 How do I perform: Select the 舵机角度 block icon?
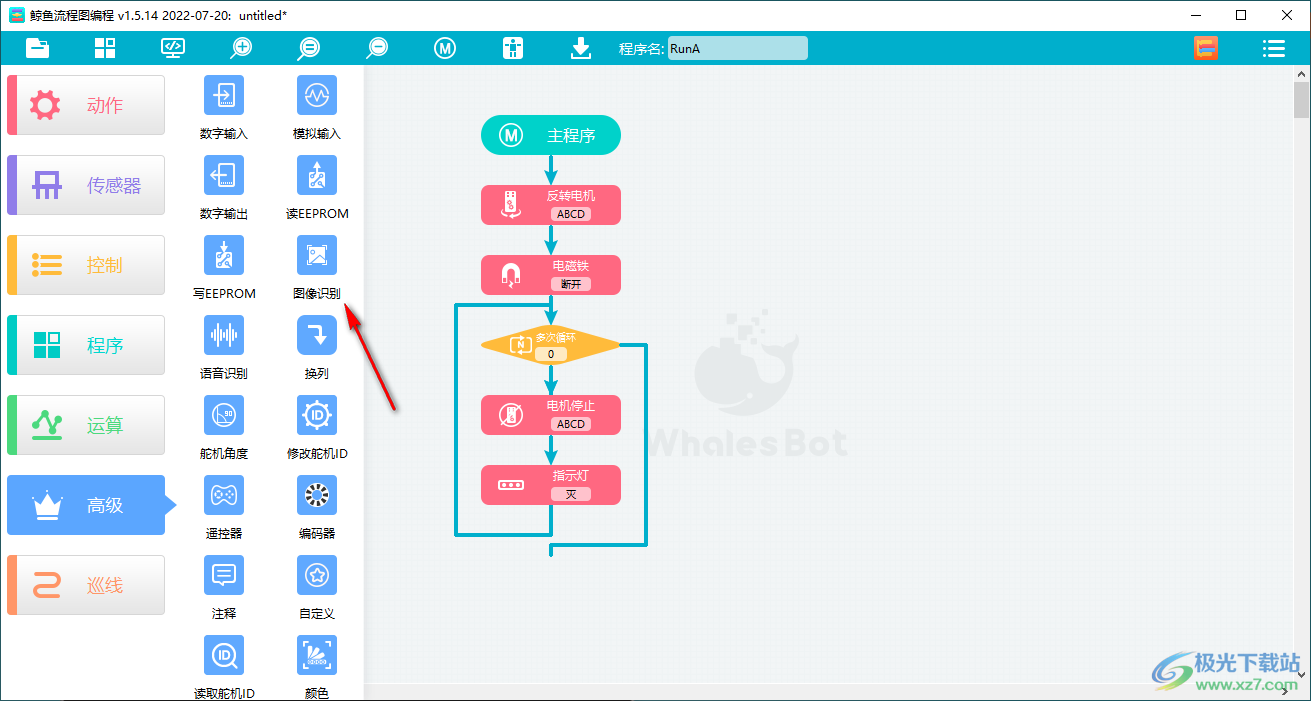[x=223, y=415]
